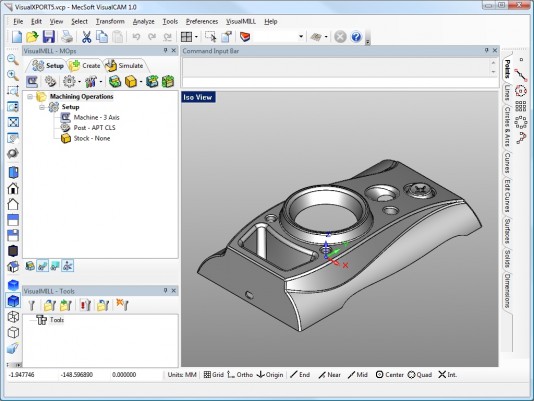
Task: Toggle Center snap in status bar
Action: 390,375
